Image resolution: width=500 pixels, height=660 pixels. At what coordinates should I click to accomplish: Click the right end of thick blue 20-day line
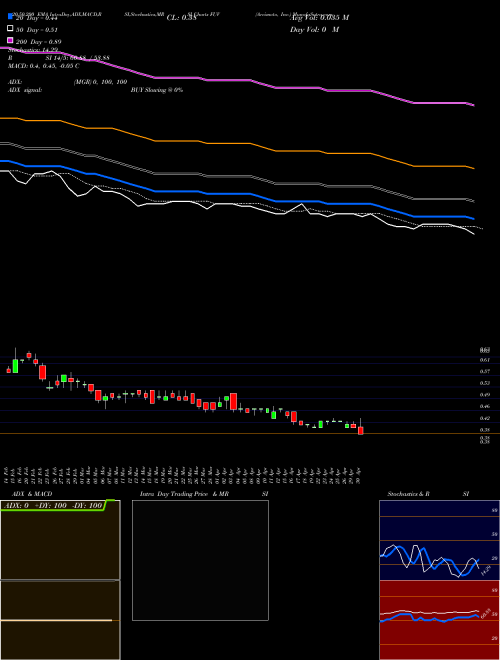point(474,219)
